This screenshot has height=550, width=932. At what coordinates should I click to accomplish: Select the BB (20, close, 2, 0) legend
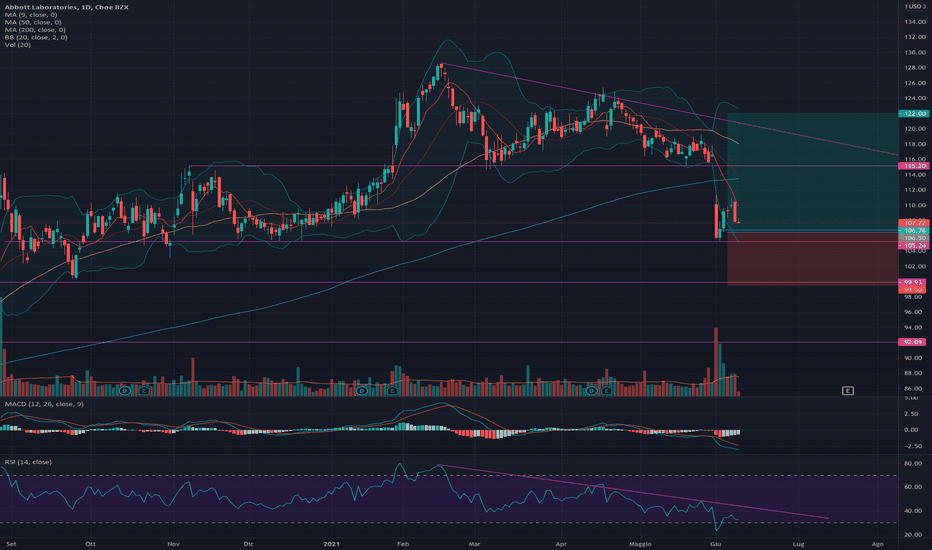pyautogui.click(x=36, y=37)
